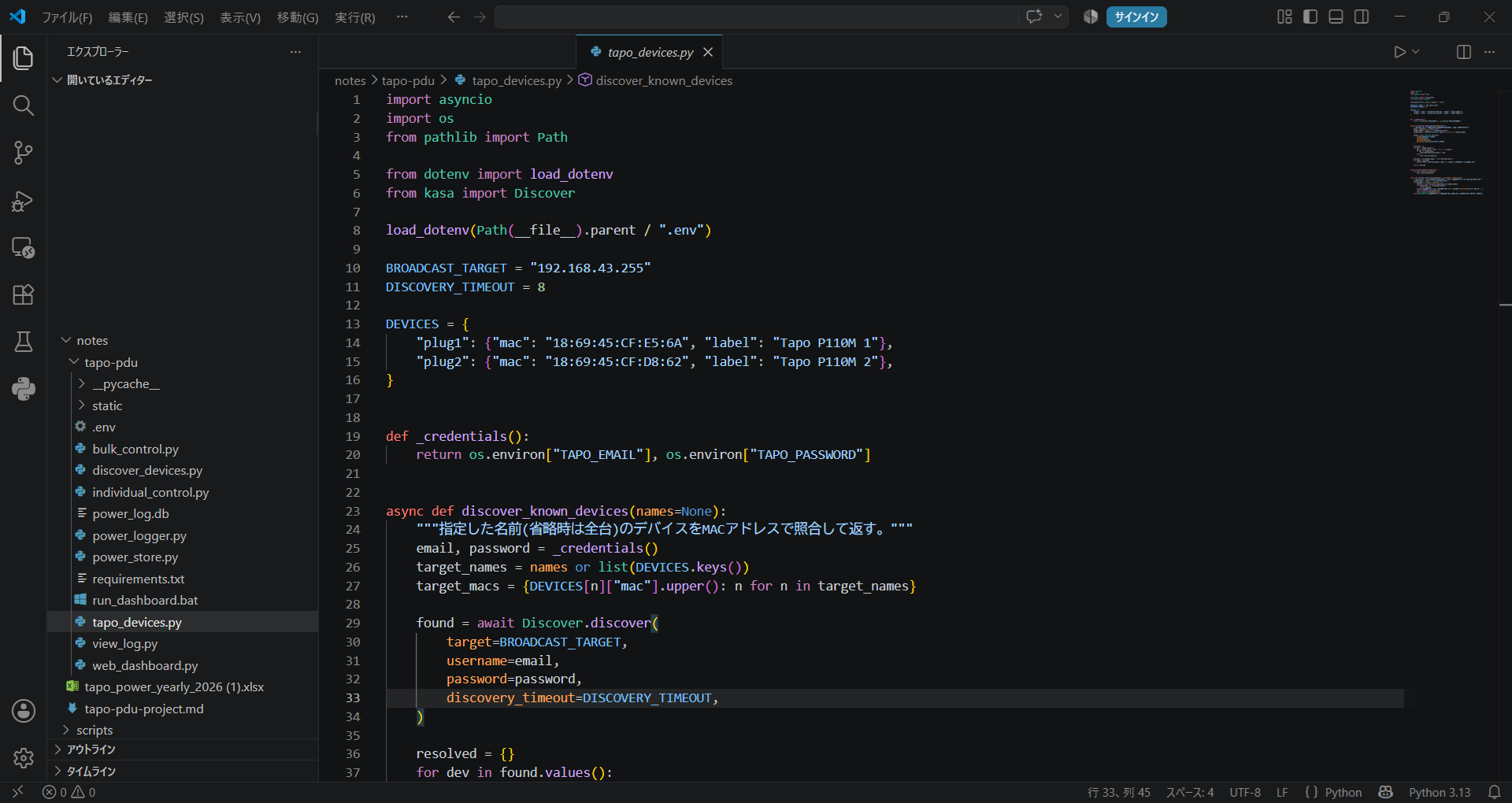The image size is (1512, 803).
Task: Split the editor to the right
Action: tap(1464, 52)
